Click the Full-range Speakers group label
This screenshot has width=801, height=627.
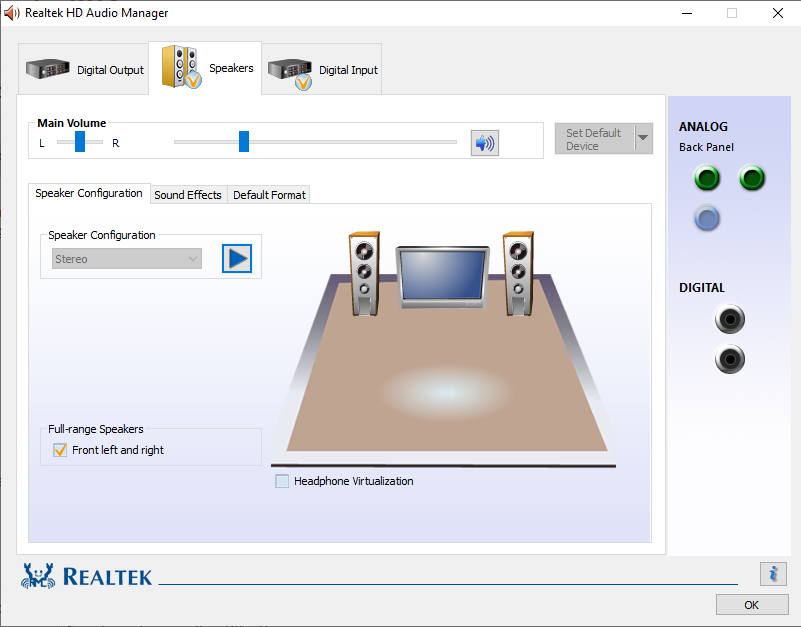[96, 429]
